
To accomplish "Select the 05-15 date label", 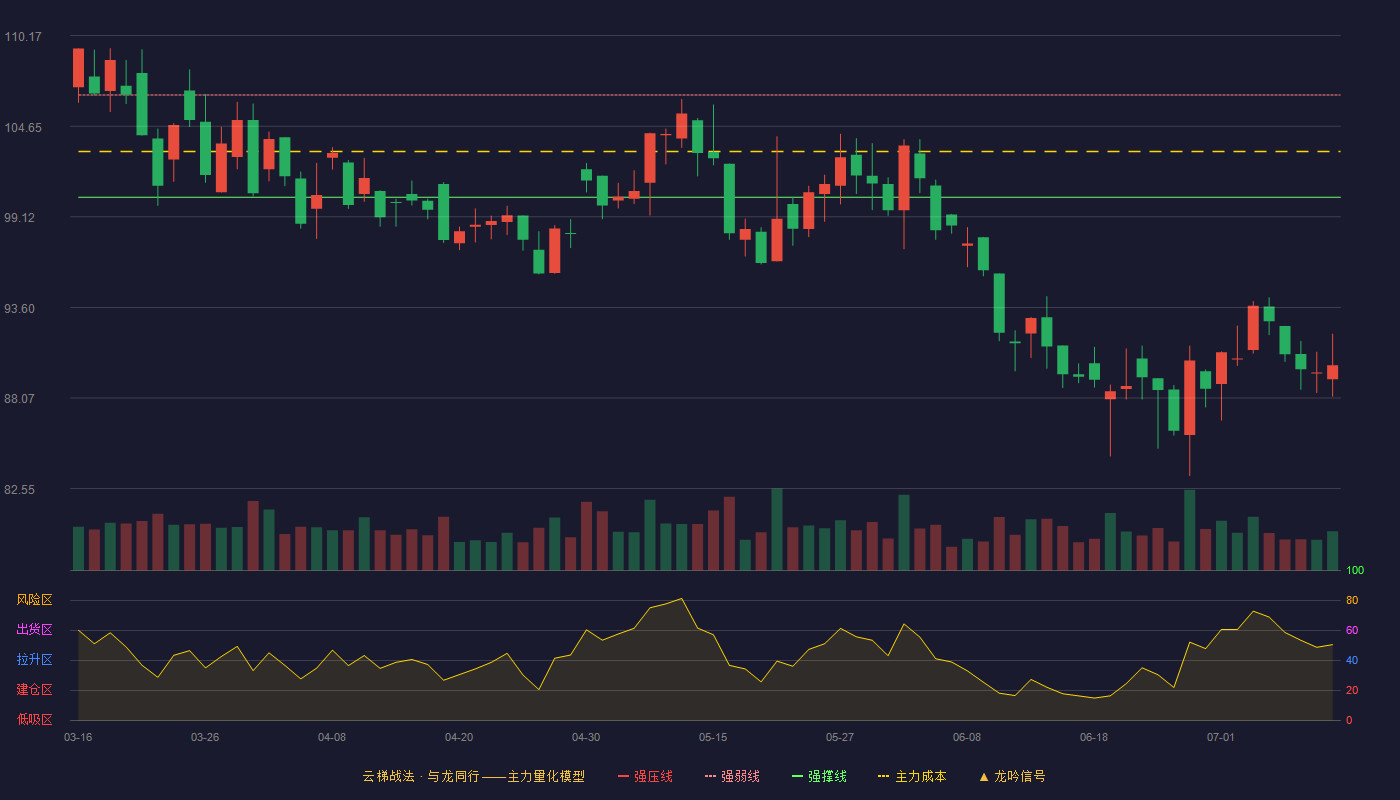I will coord(713,737).
